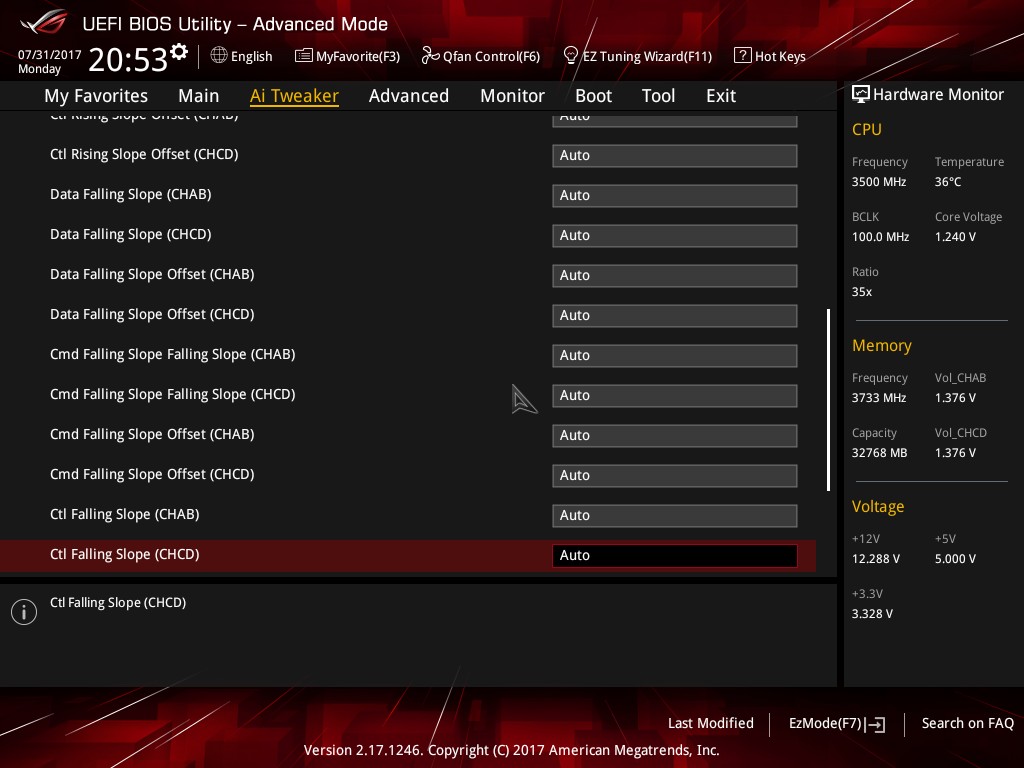Select Data Falling Slope (CHCD) label
The height and width of the screenshot is (768, 1024).
(x=131, y=234)
